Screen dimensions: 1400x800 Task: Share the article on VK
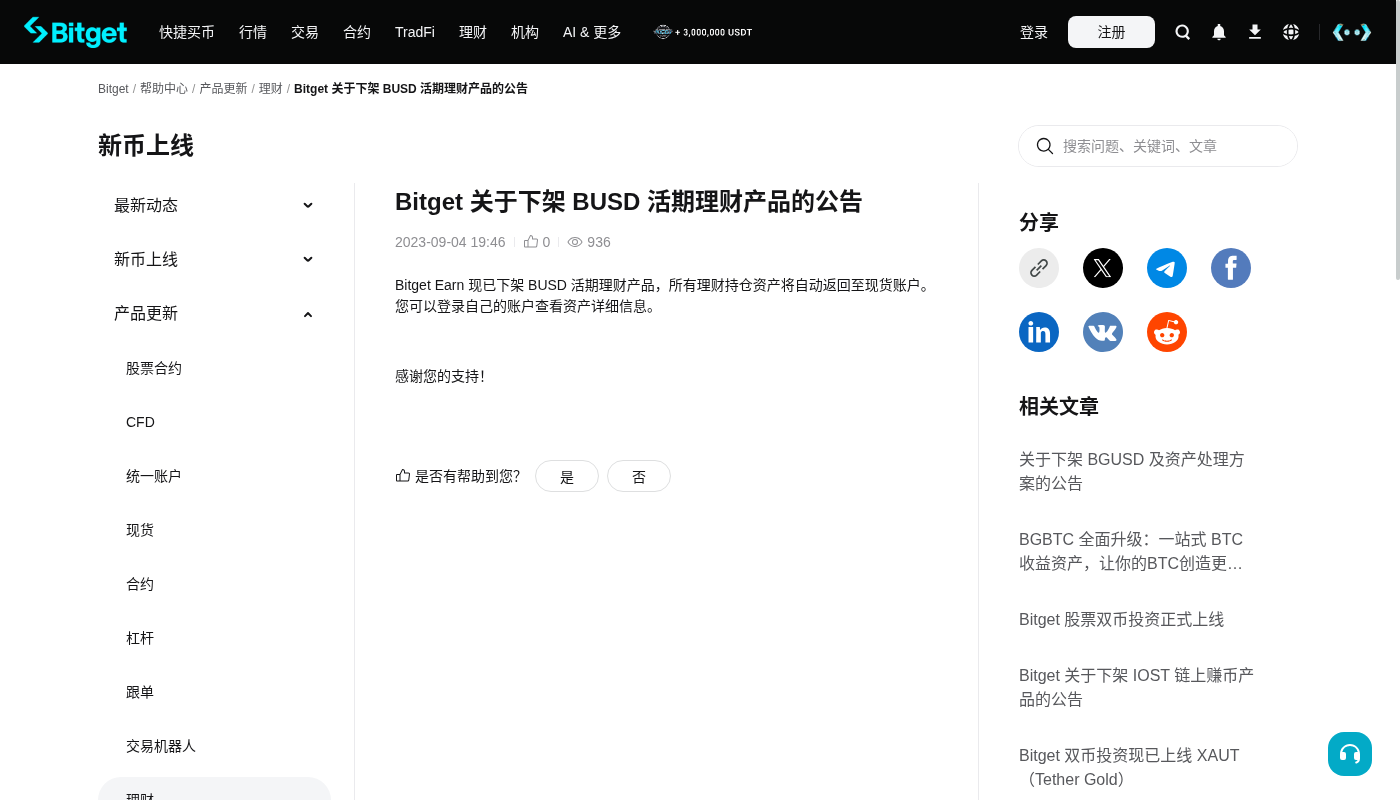coord(1103,332)
